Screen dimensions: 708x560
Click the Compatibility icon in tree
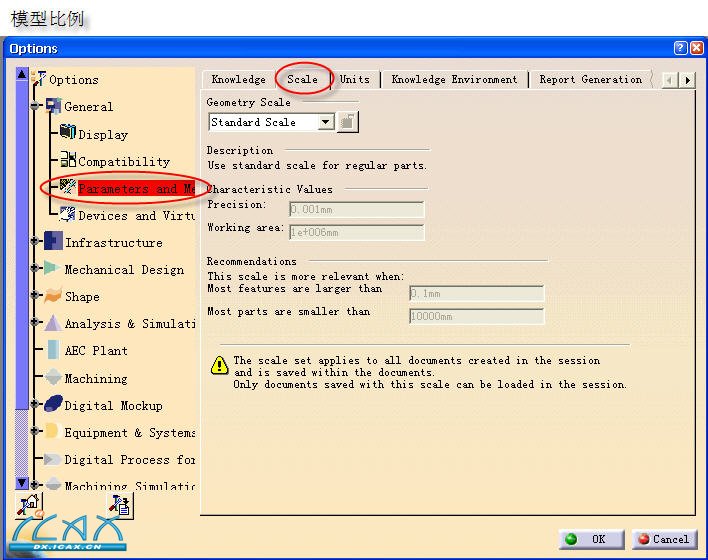coord(68,159)
